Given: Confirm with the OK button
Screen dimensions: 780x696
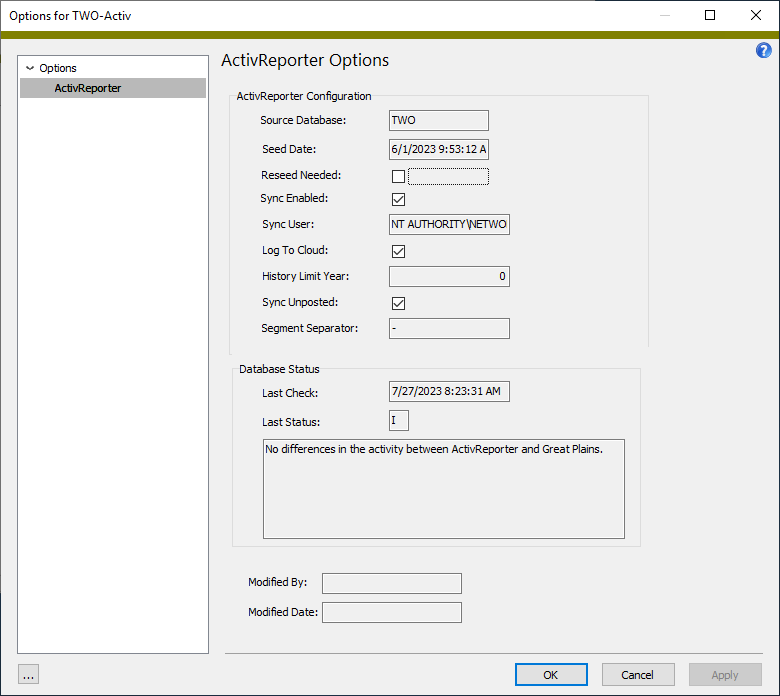Looking at the screenshot, I should [x=551, y=675].
